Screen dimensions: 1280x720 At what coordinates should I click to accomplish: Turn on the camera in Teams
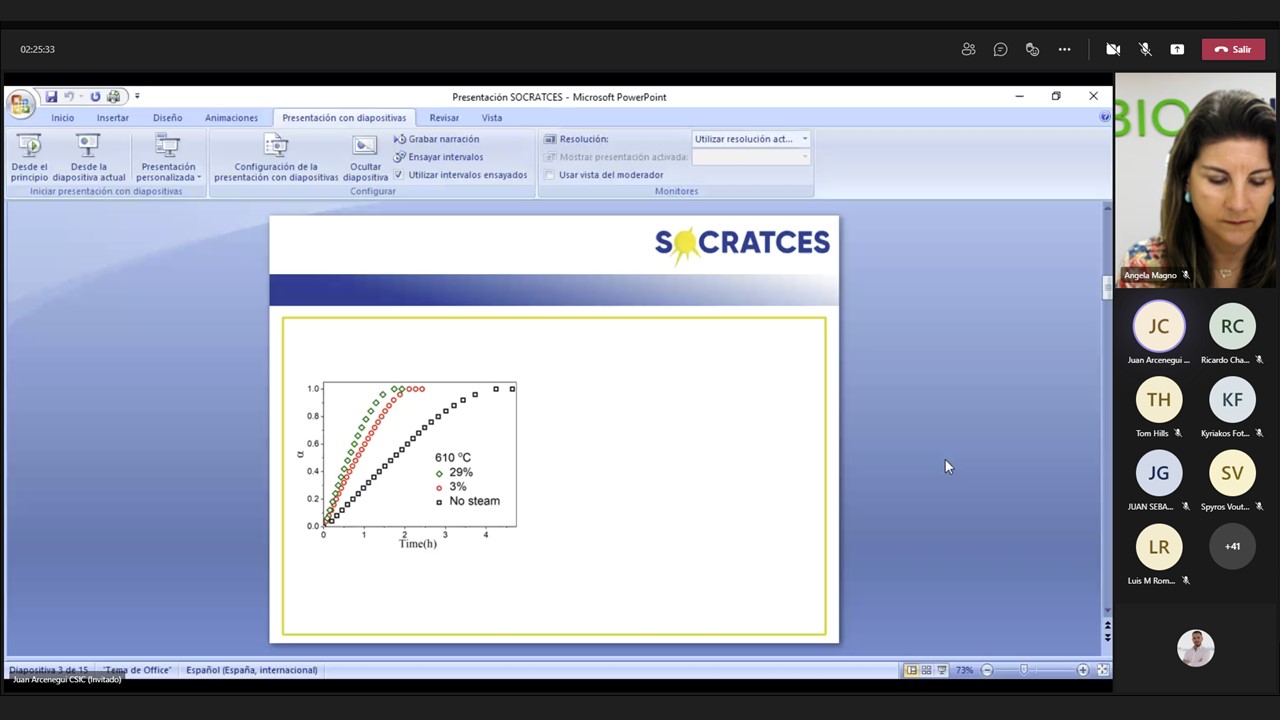pyautogui.click(x=1113, y=49)
